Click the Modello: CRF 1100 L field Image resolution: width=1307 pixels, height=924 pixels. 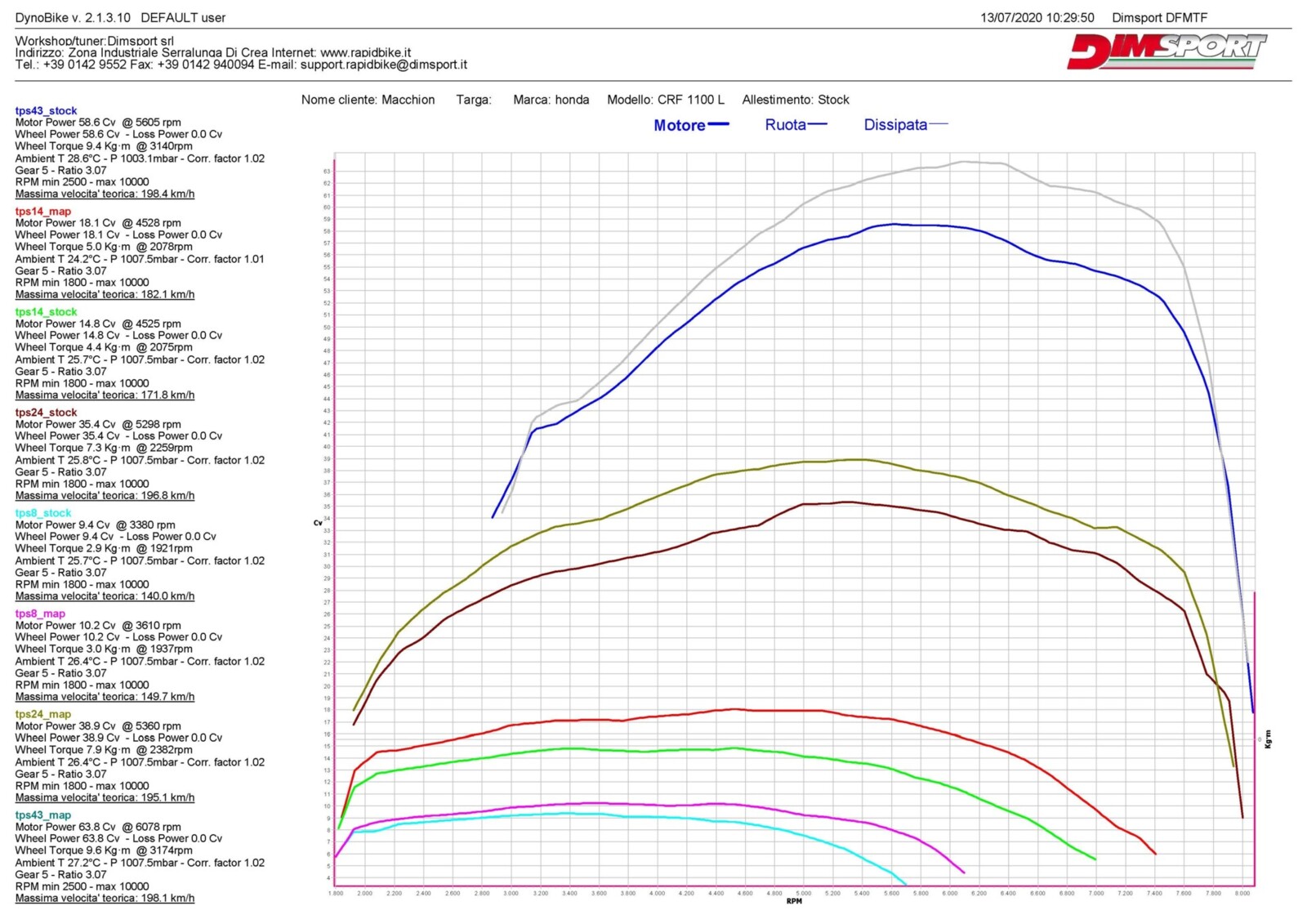(665, 100)
